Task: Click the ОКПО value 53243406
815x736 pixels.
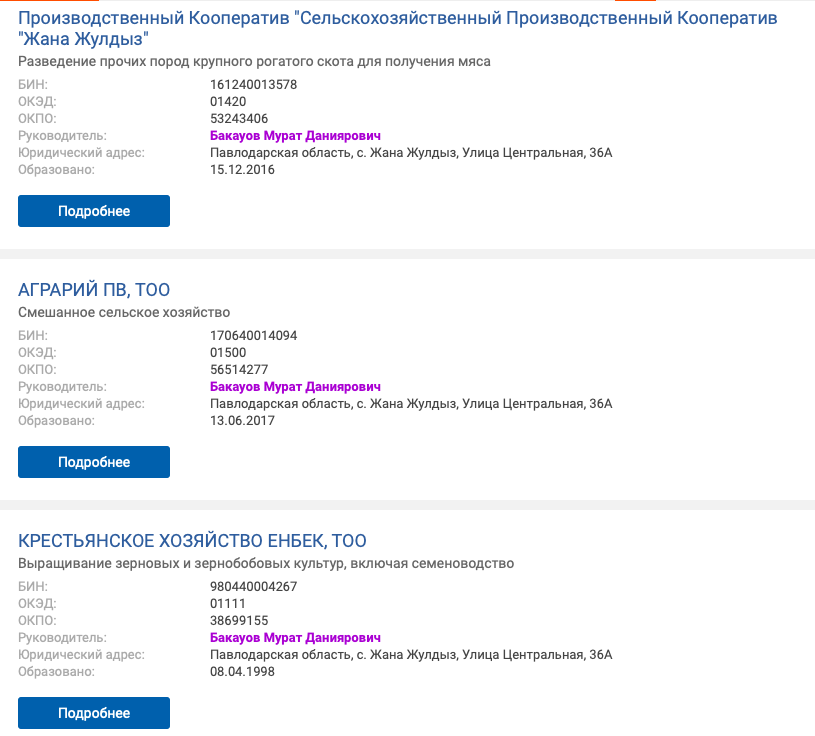Action: tap(239, 119)
